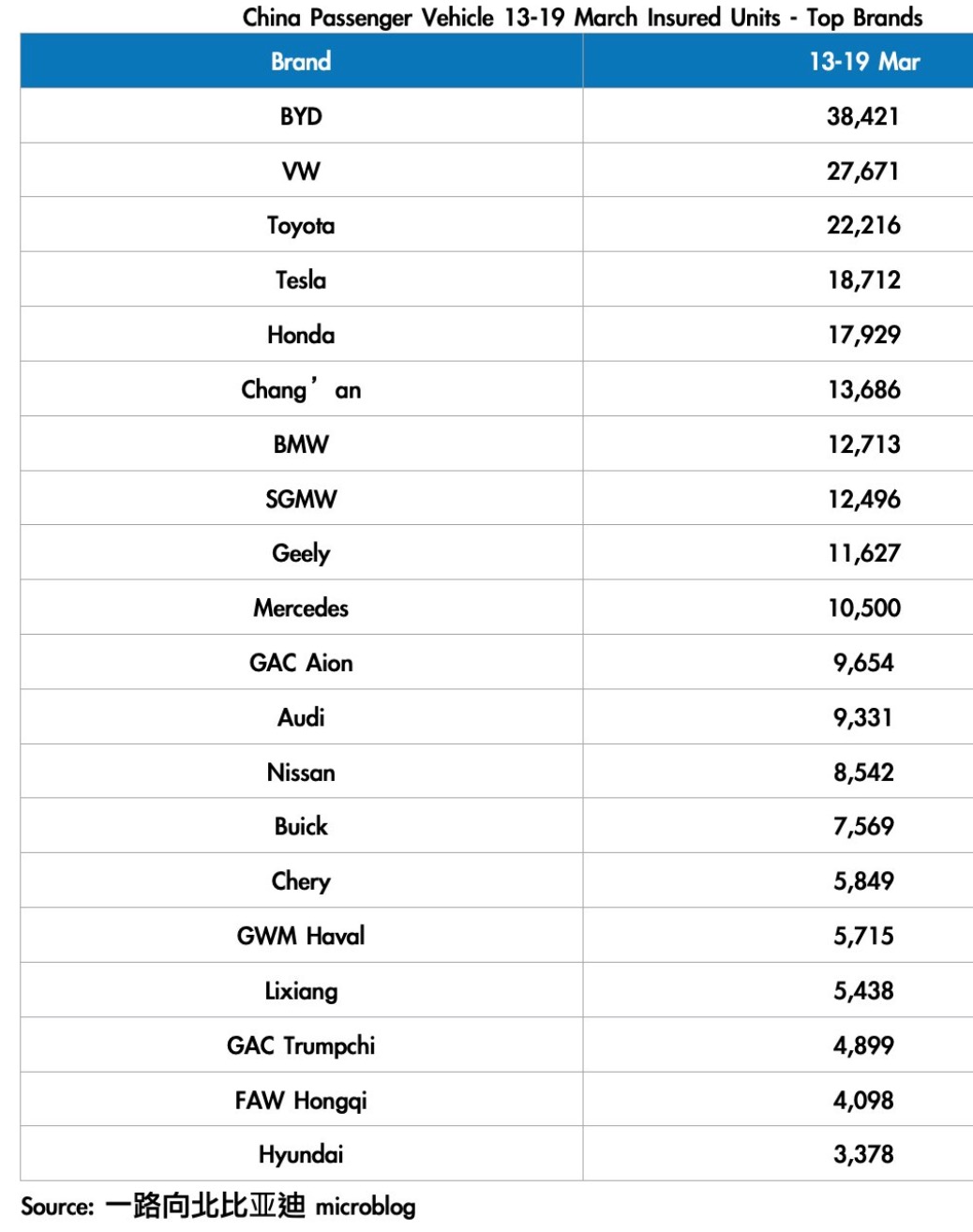Screen dimensions: 973x1232
Task: Click the Lixiang brand cell
Action: point(301,991)
